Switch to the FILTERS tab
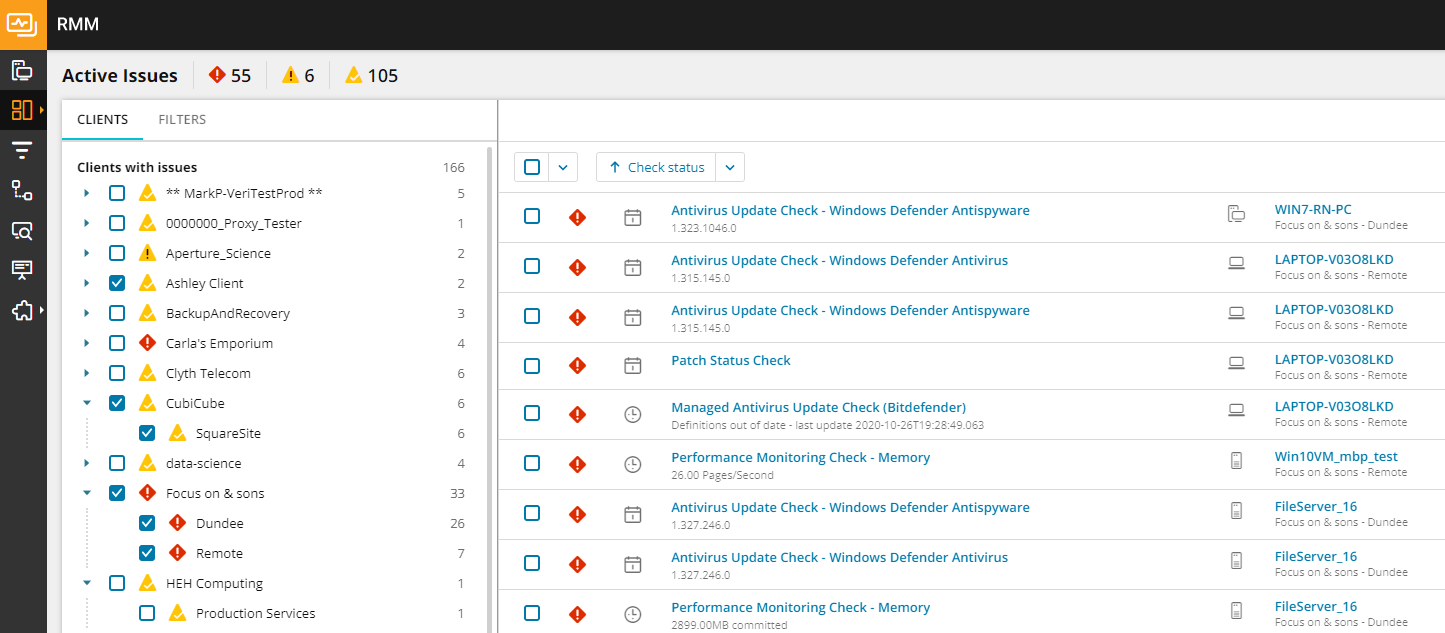 181,118
